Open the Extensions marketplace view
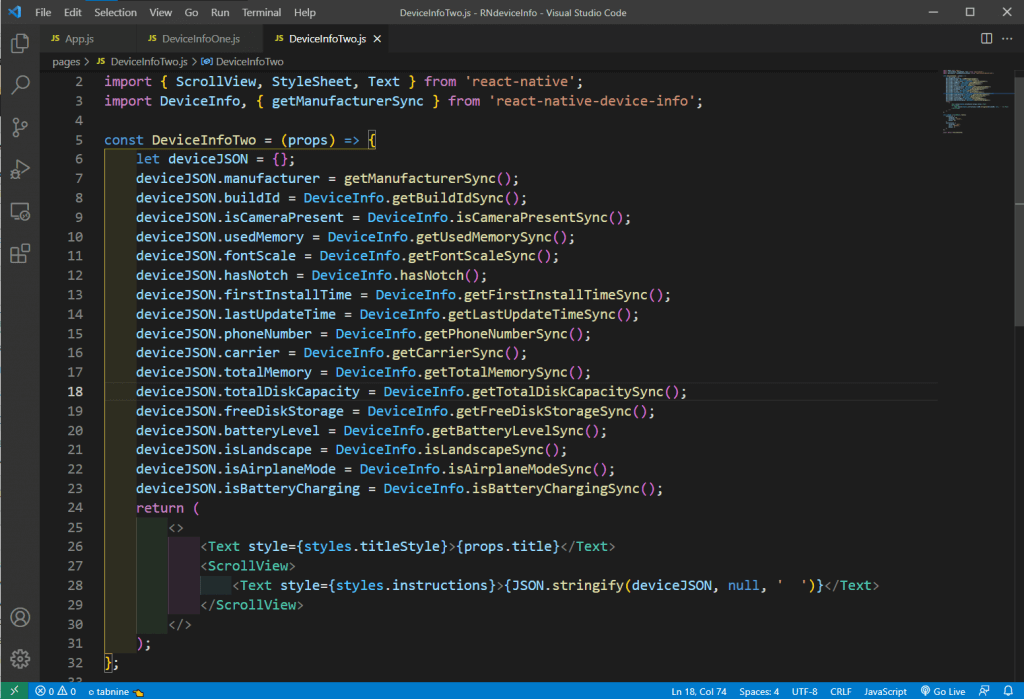Image resolution: width=1024 pixels, height=699 pixels. (x=19, y=254)
